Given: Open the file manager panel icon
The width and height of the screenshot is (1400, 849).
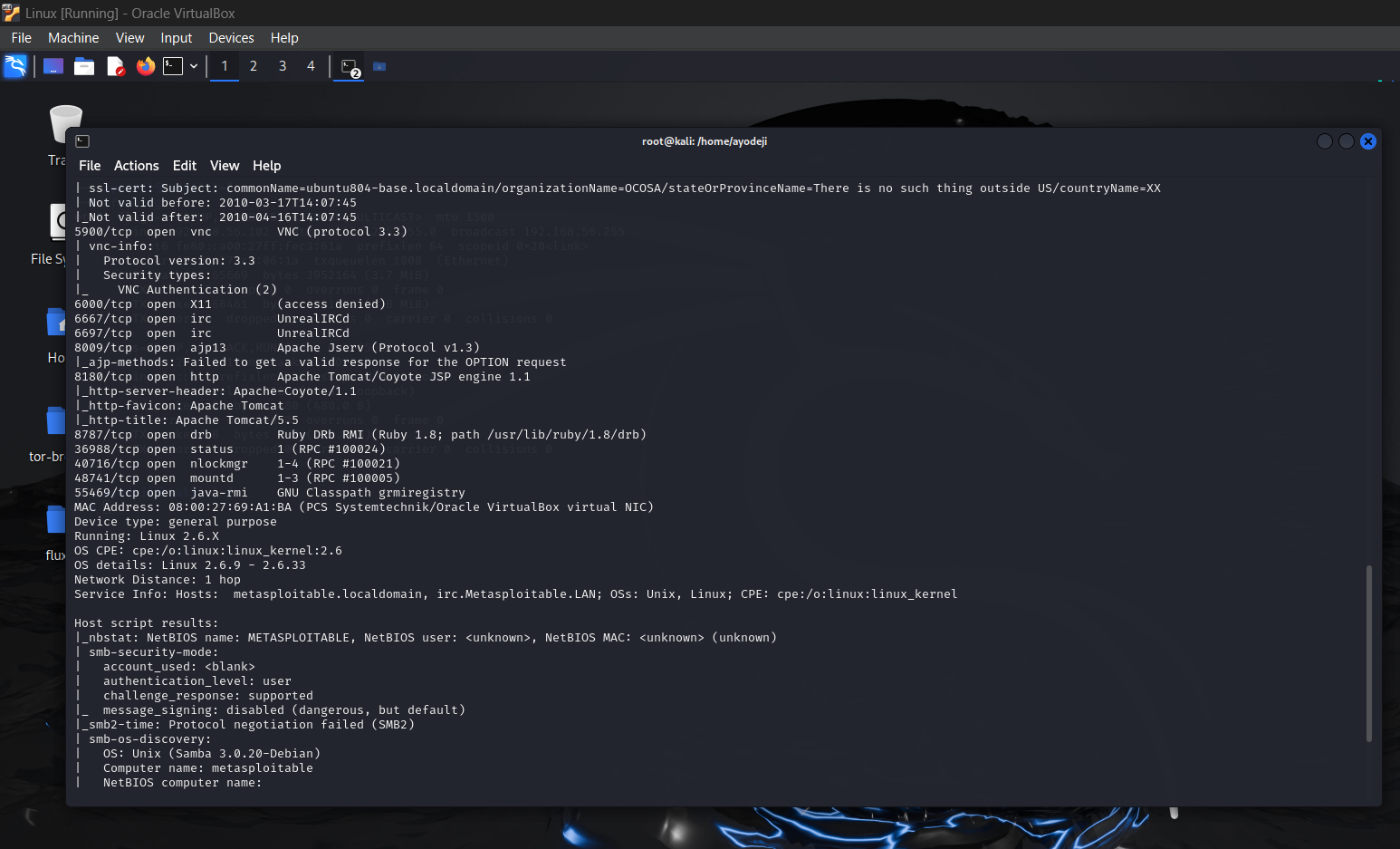Looking at the screenshot, I should 84,66.
